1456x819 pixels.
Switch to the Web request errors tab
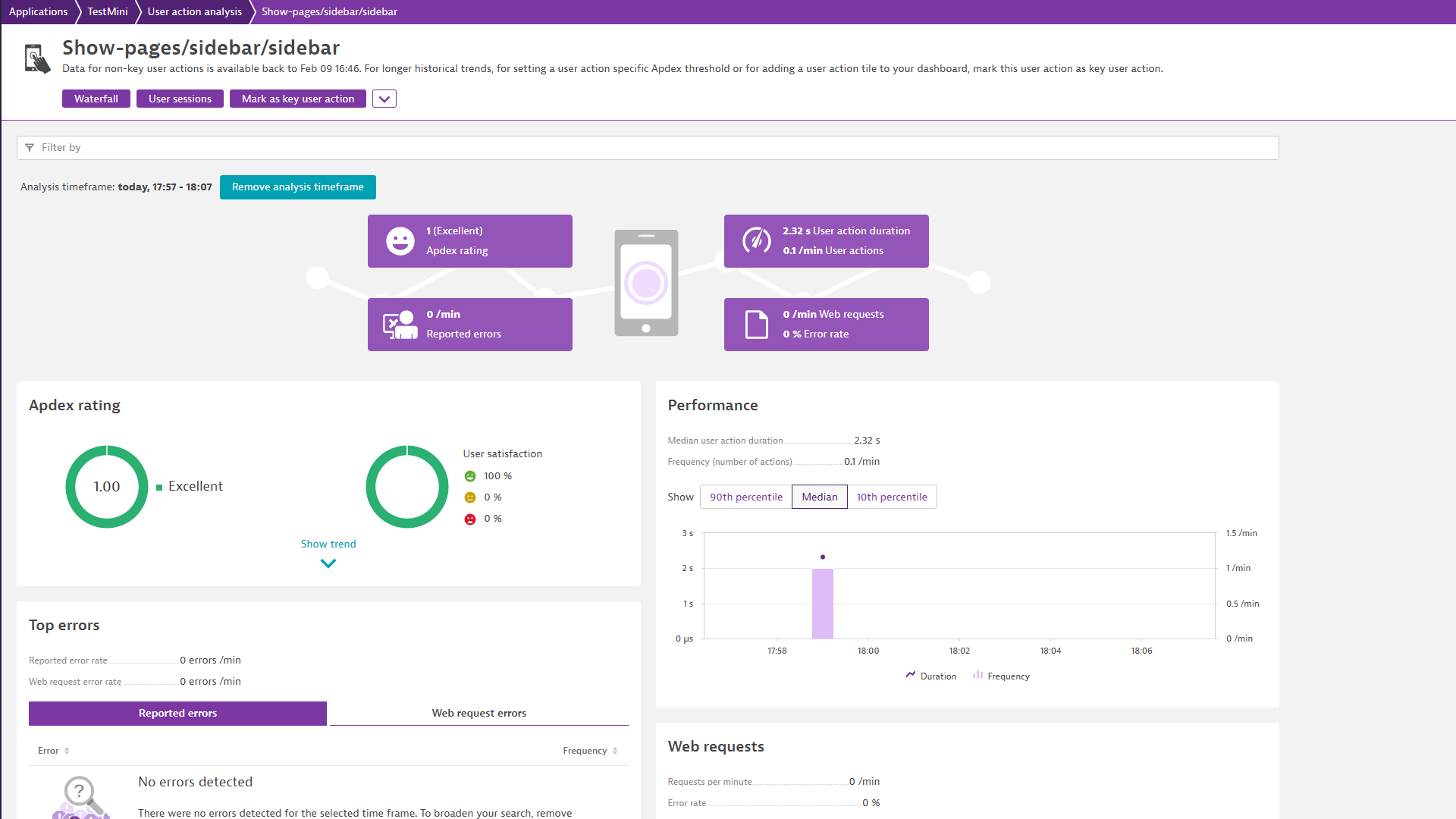click(479, 713)
